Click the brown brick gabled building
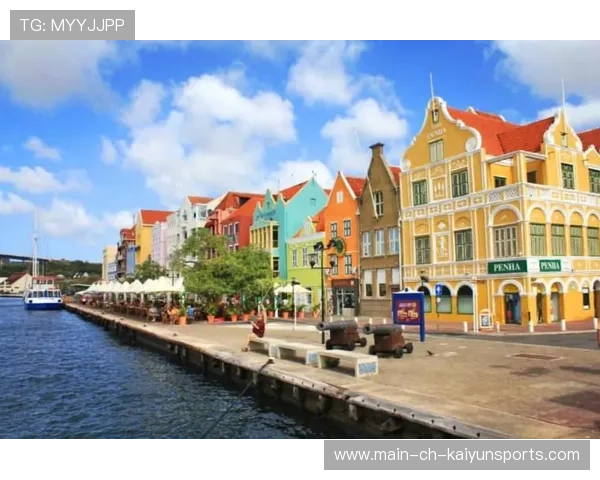Viewport: 600px width, 480px height. pos(379,230)
